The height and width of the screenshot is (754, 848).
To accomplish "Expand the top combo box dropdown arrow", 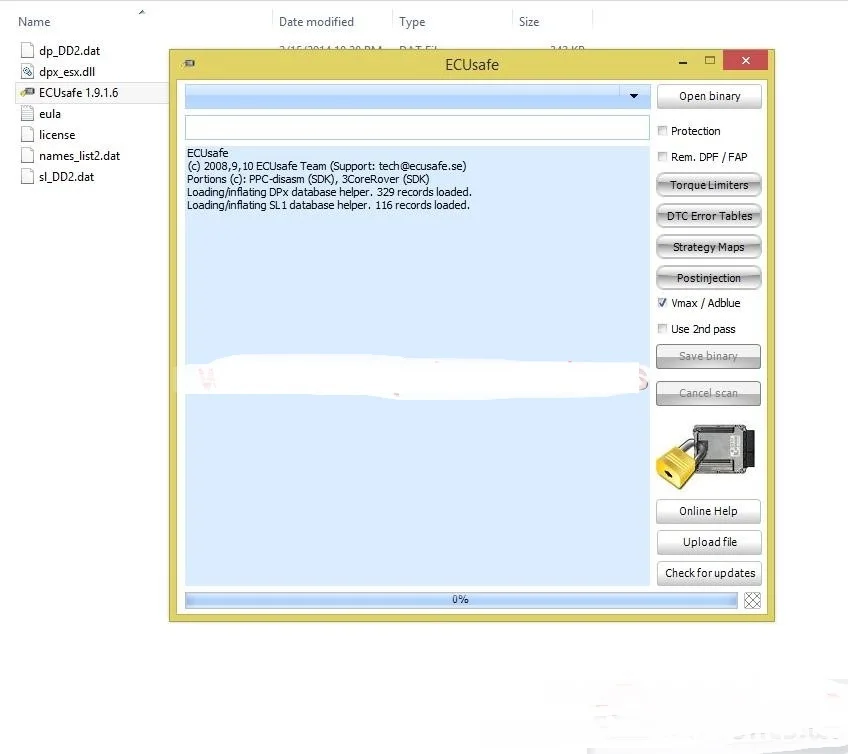I will point(634,96).
